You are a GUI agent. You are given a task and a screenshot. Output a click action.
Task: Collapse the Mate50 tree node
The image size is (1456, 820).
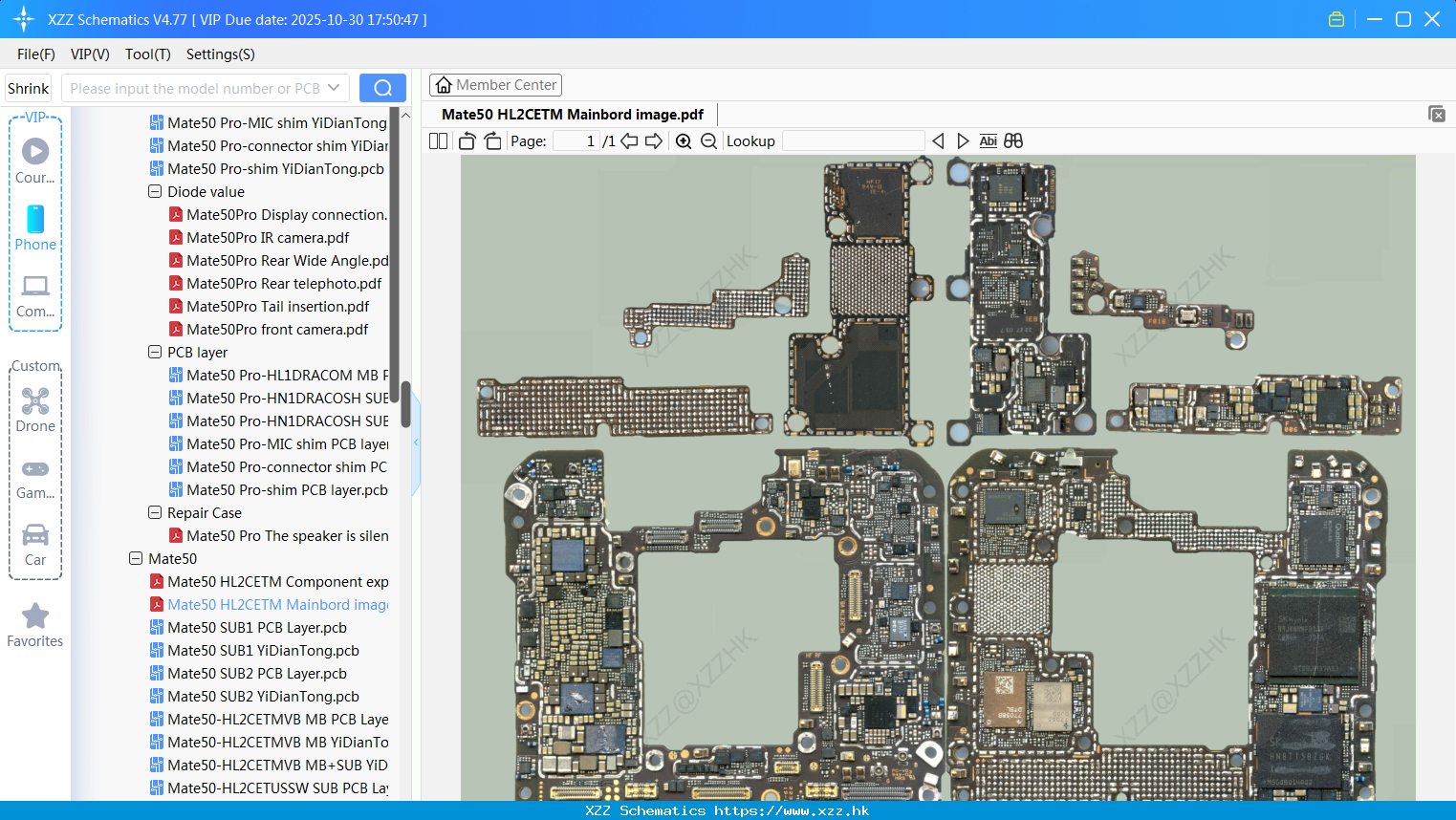click(136, 558)
